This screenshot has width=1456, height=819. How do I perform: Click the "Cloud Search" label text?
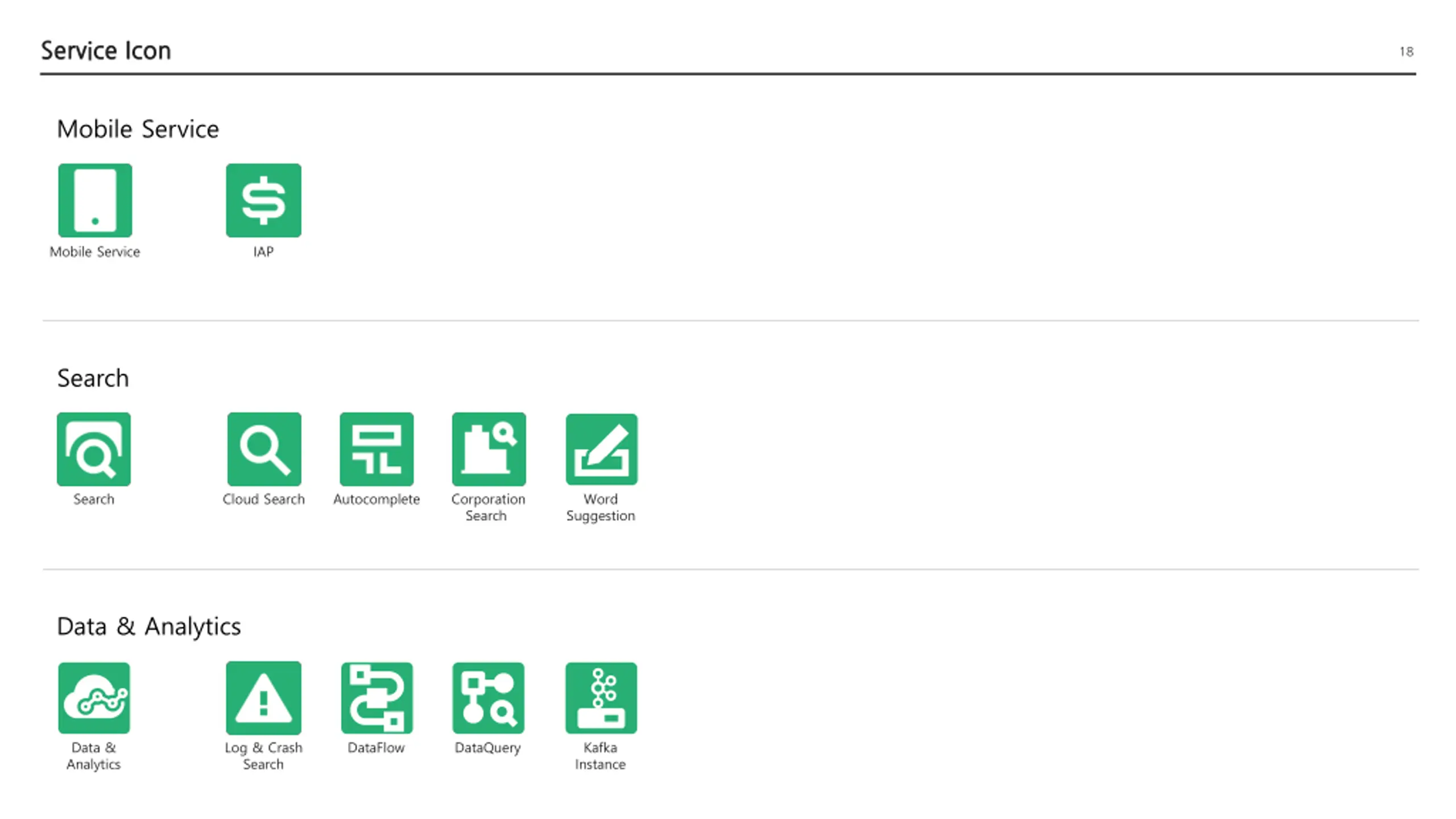(264, 499)
